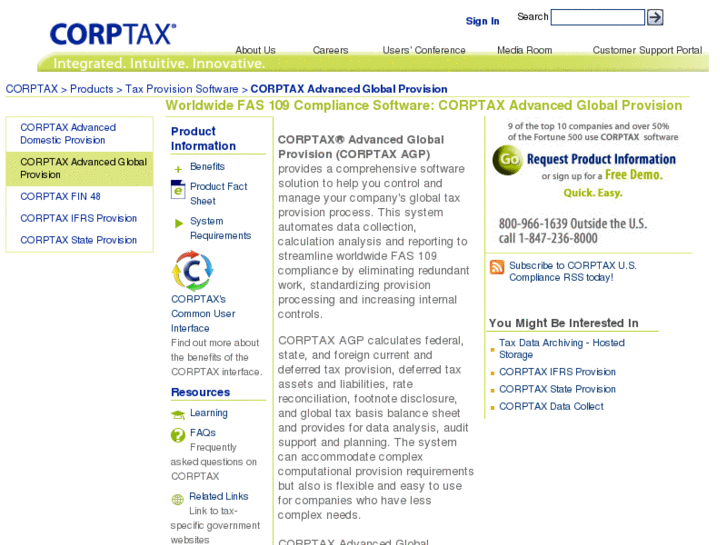Screen dimensions: 727x545
Task: Open the Users' Conference menu item
Action: click(424, 50)
